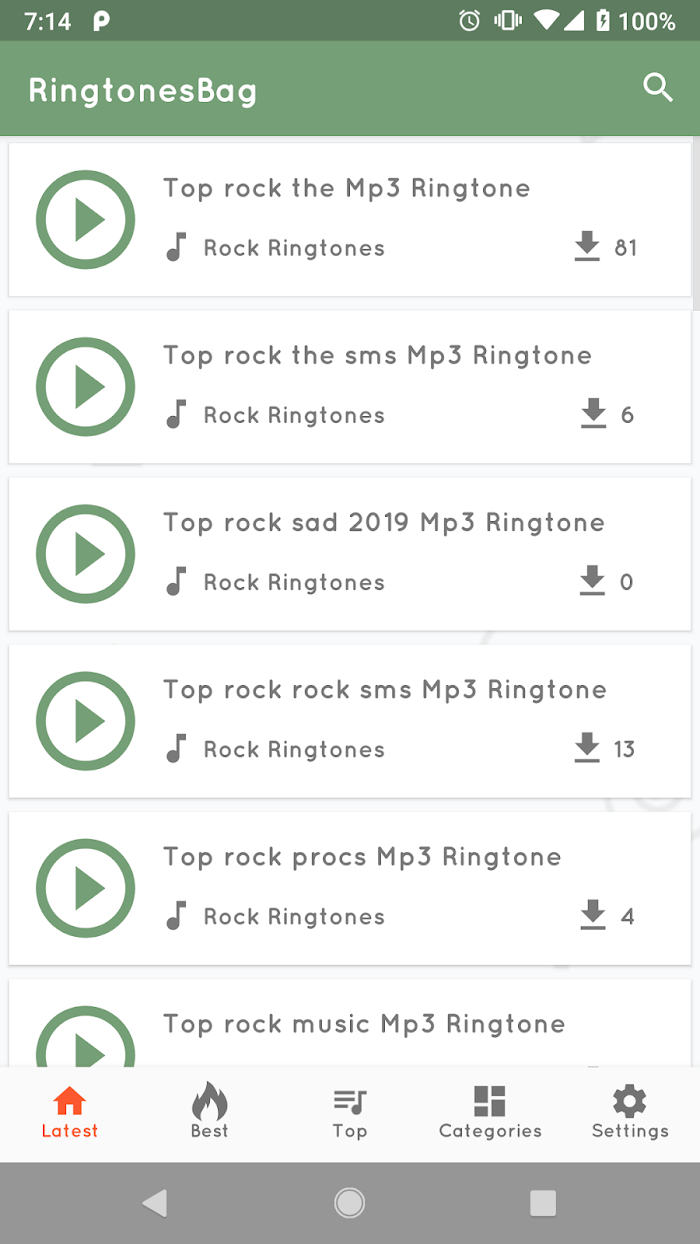Tap Rock Ringtones category under sad 2019
Image resolution: width=700 pixels, height=1244 pixels.
pyautogui.click(x=294, y=582)
